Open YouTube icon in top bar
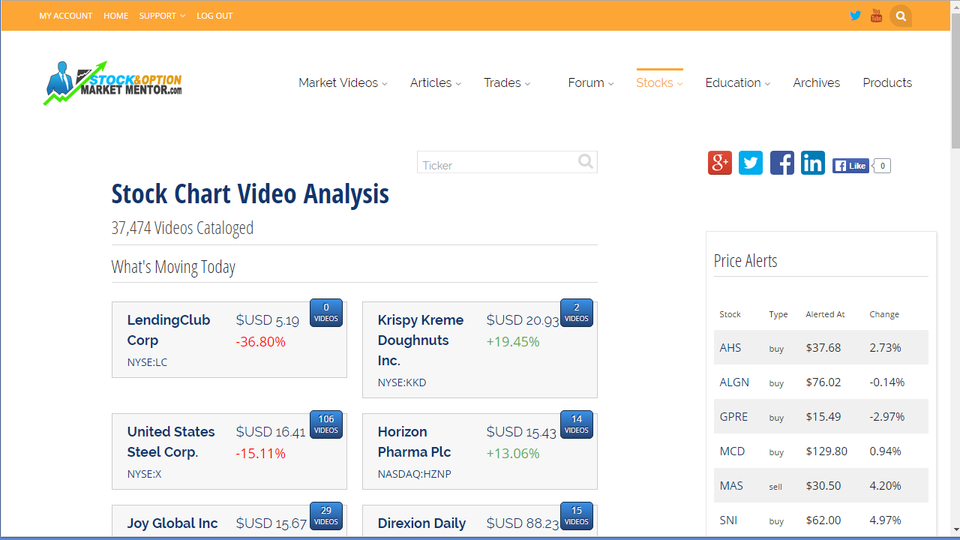The image size is (960, 540). click(x=876, y=16)
